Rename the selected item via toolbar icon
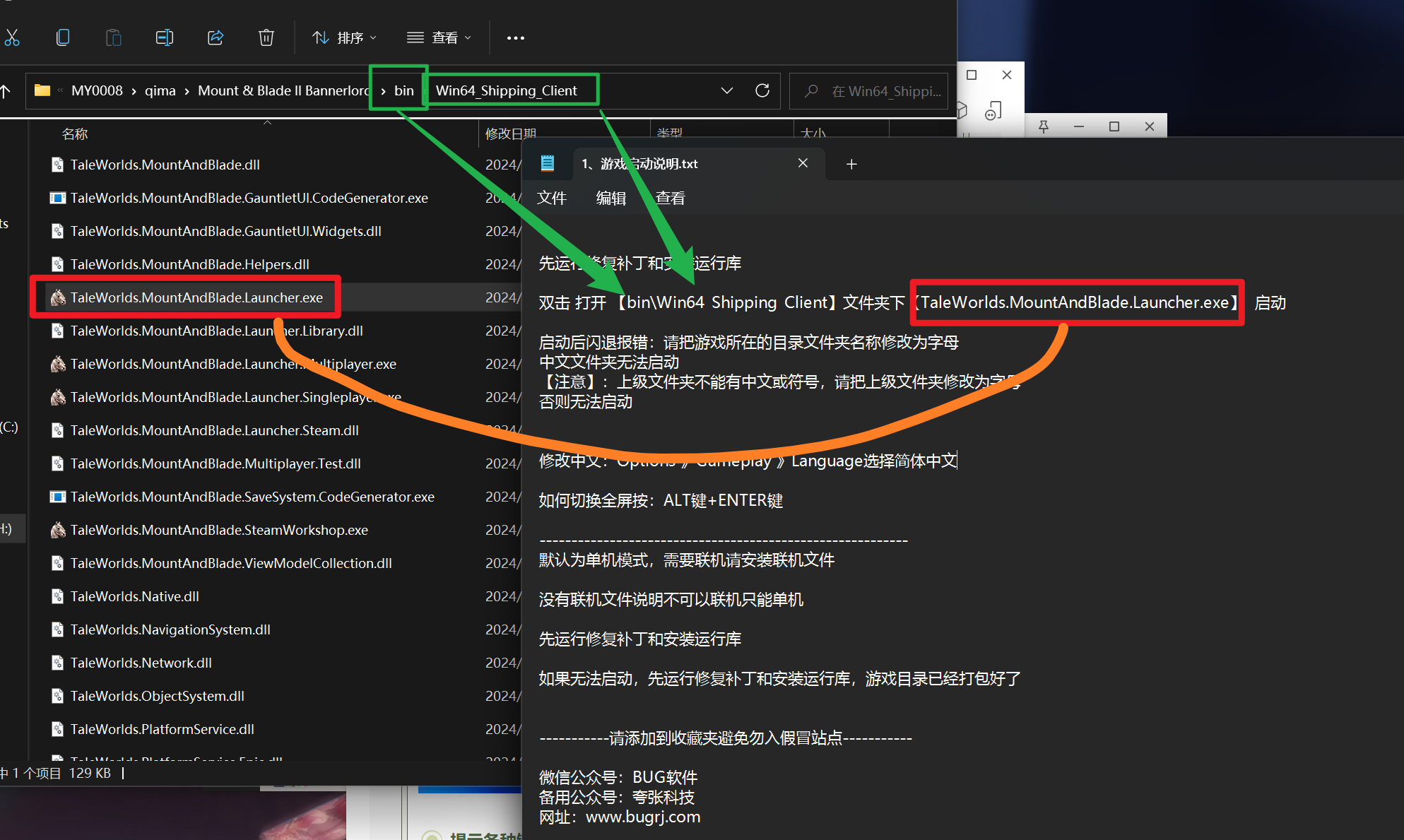Screen dimensions: 1404x840 coord(164,37)
